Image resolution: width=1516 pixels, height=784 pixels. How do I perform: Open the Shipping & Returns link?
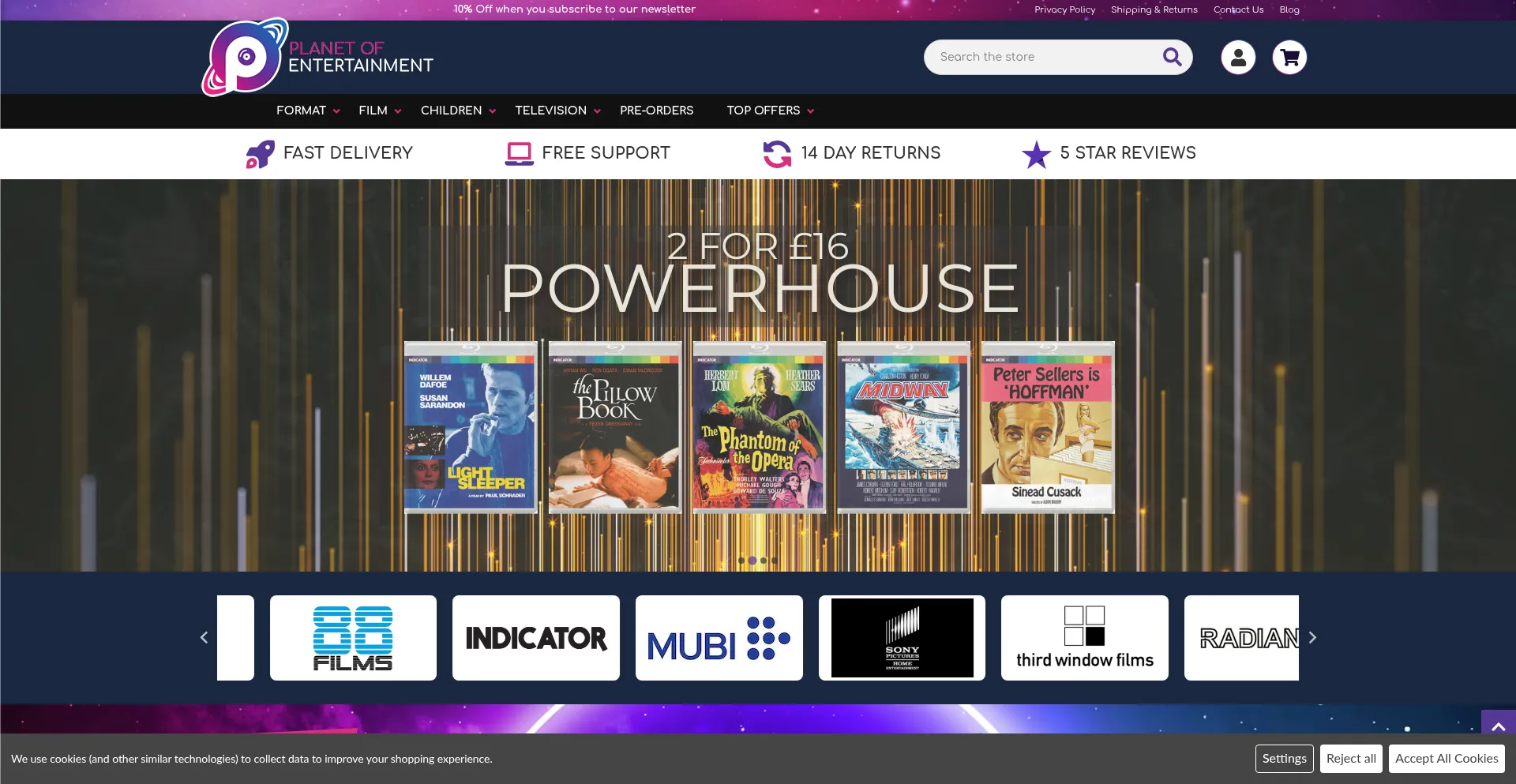click(x=1154, y=9)
